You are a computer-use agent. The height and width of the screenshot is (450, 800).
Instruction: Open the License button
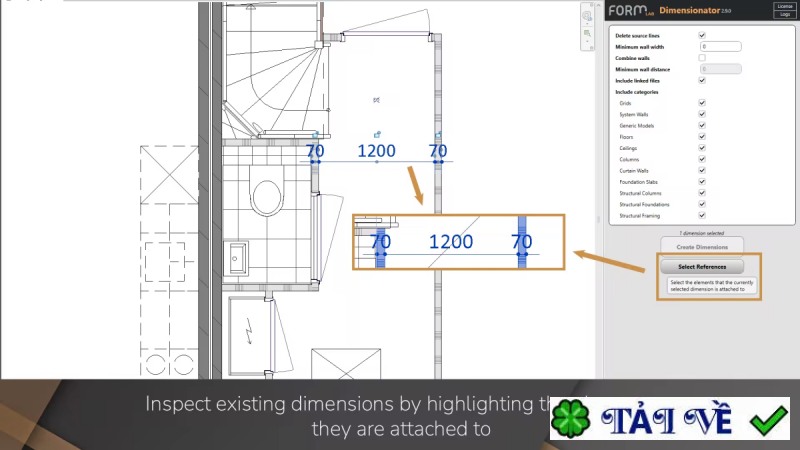pyautogui.click(x=785, y=6)
